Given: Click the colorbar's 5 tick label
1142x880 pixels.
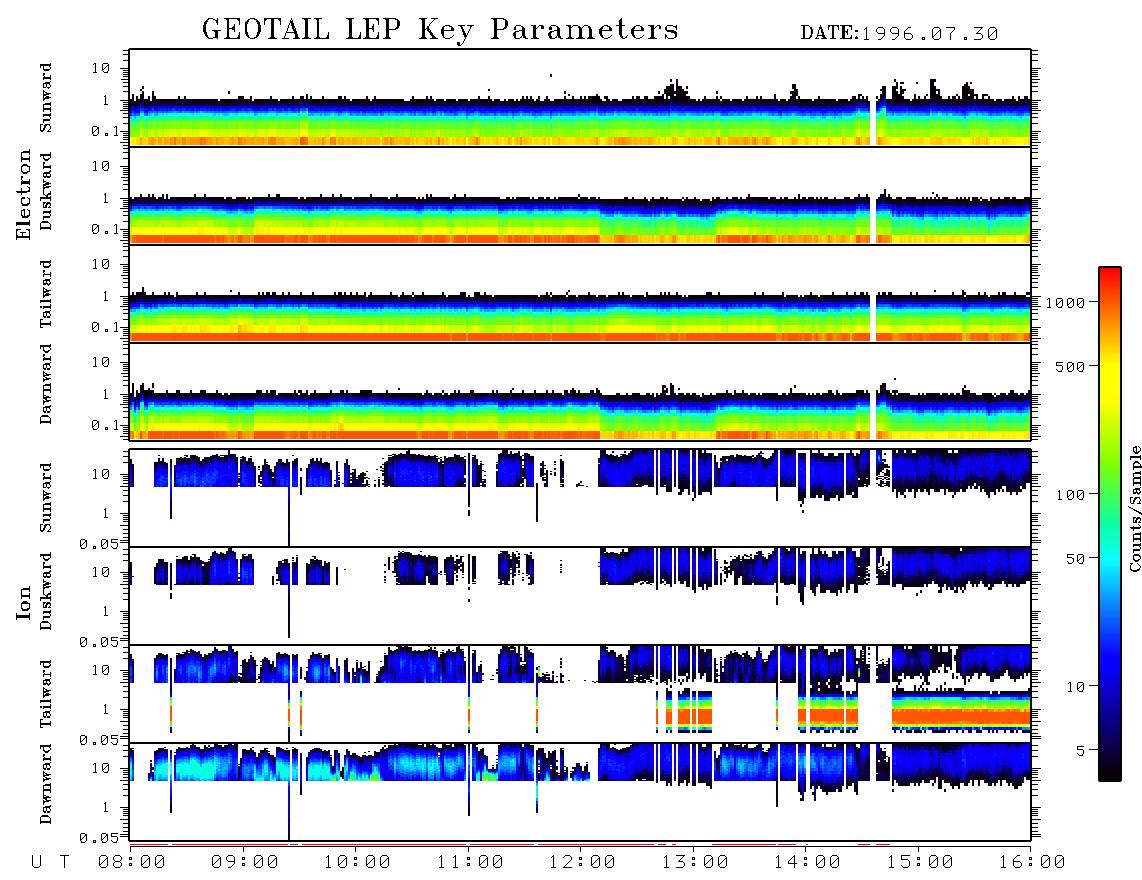Looking at the screenshot, I should tap(1081, 751).
